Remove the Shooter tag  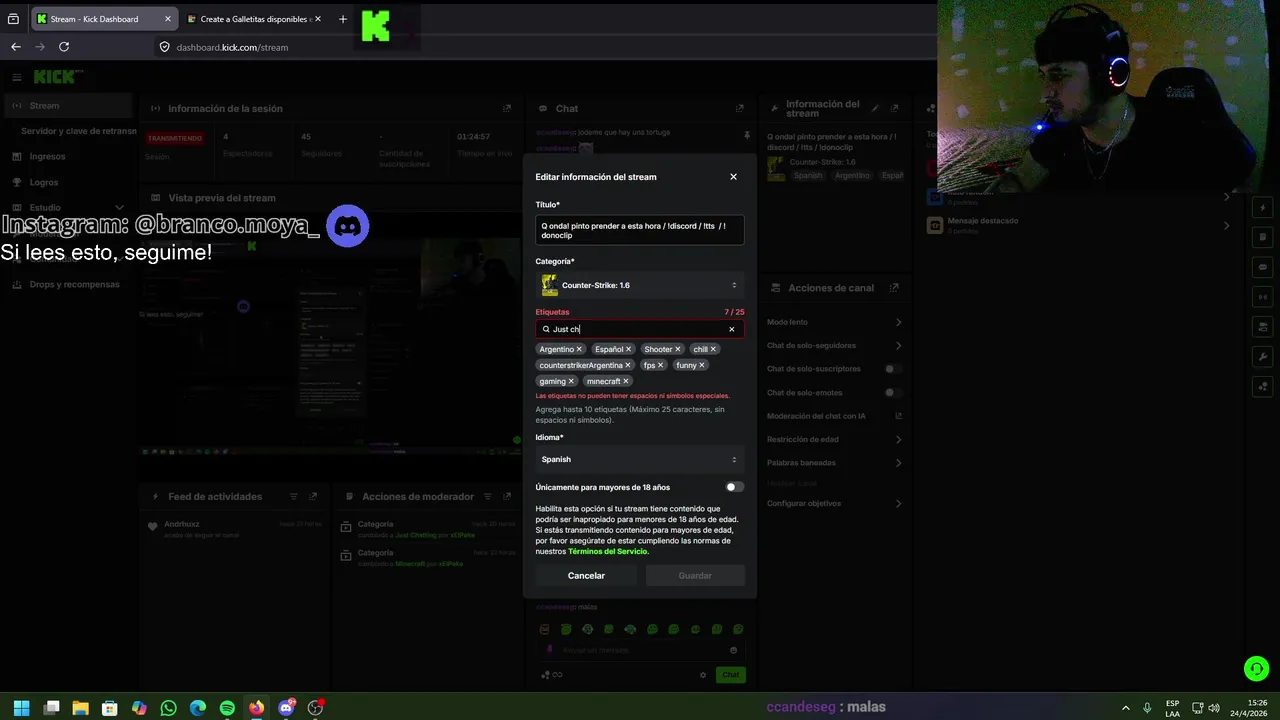[677, 349]
